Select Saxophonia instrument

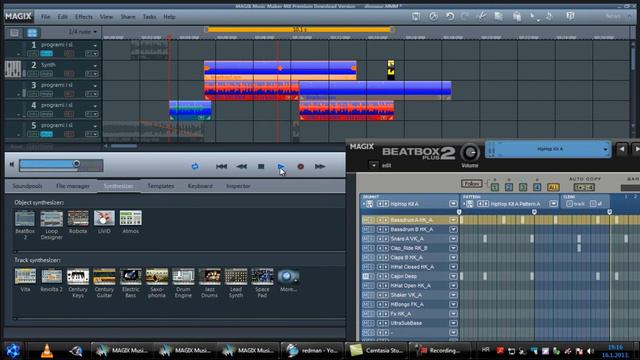[157, 276]
